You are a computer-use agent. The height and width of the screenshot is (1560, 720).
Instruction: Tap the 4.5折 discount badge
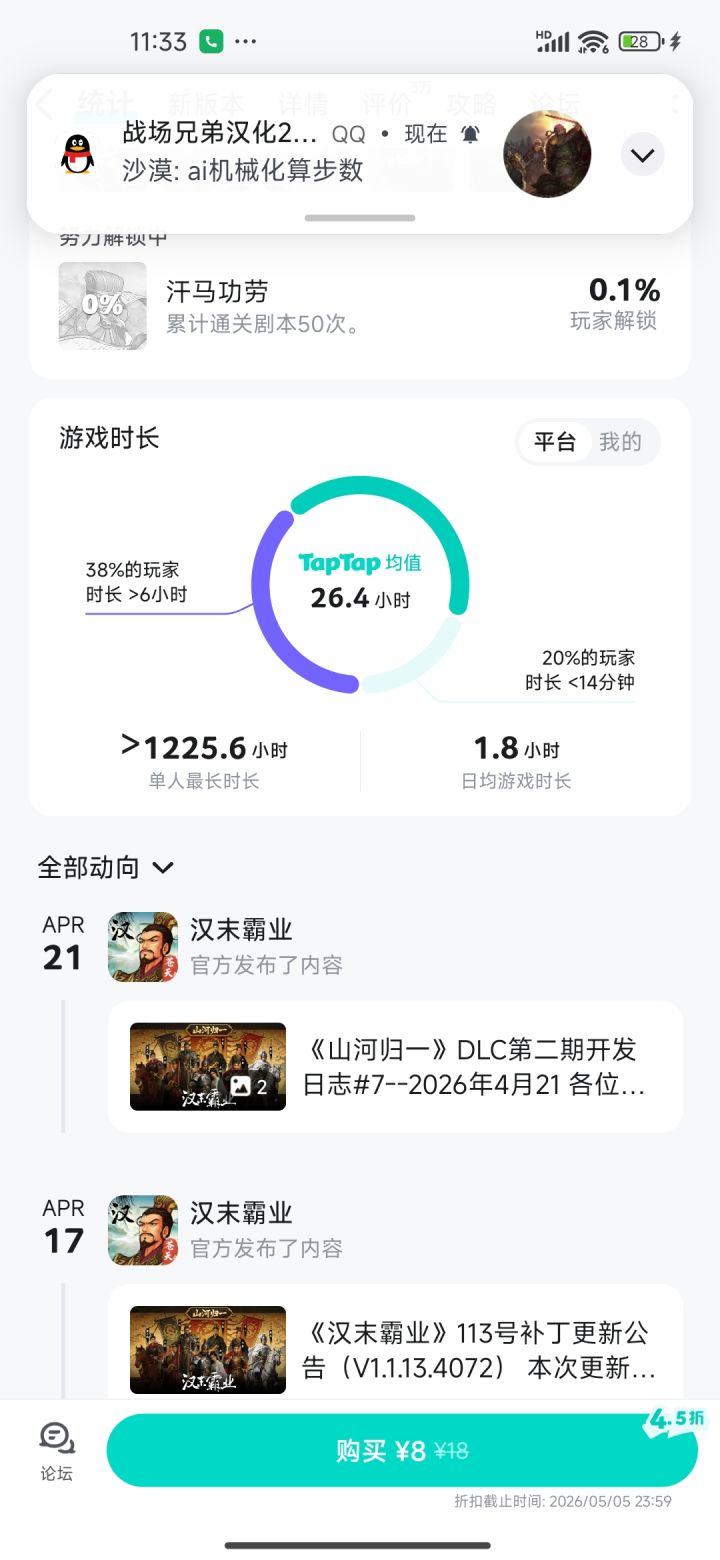[677, 1419]
